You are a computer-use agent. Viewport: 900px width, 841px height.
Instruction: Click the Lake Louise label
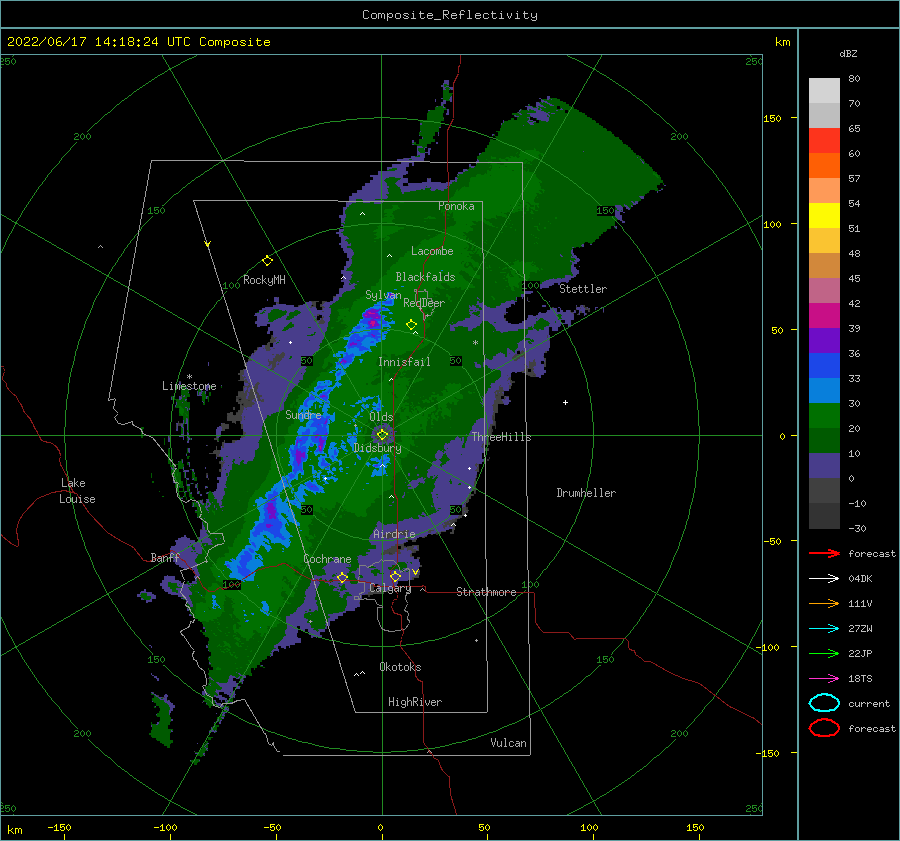[77, 491]
